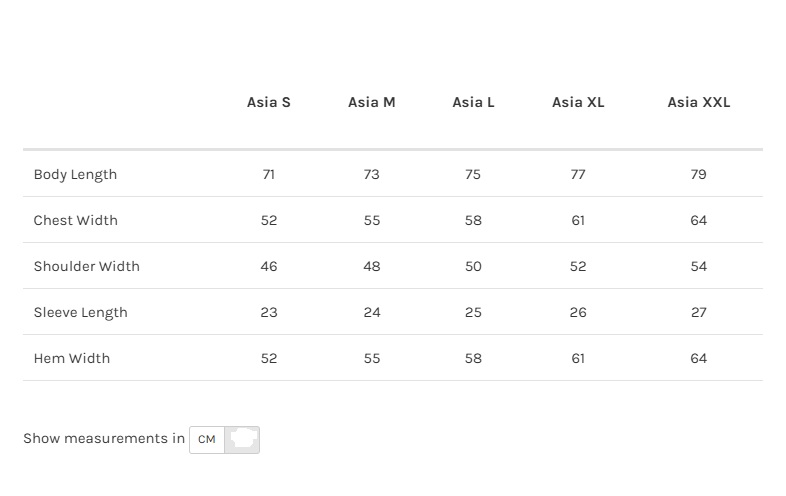The height and width of the screenshot is (496, 786).
Task: Click the Body Length row label
Action: (x=75, y=174)
